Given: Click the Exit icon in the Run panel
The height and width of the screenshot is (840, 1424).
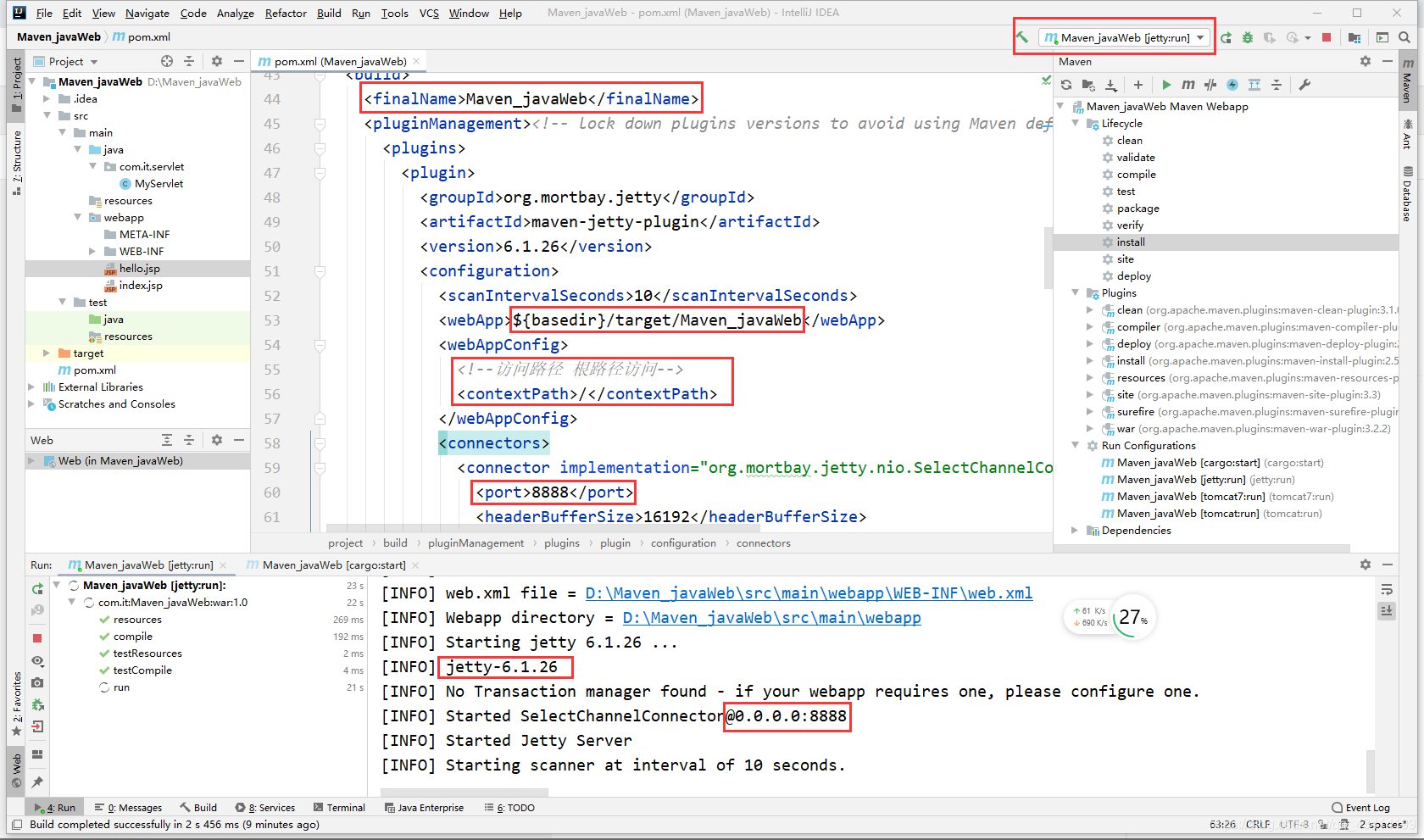Looking at the screenshot, I should pos(37,726).
